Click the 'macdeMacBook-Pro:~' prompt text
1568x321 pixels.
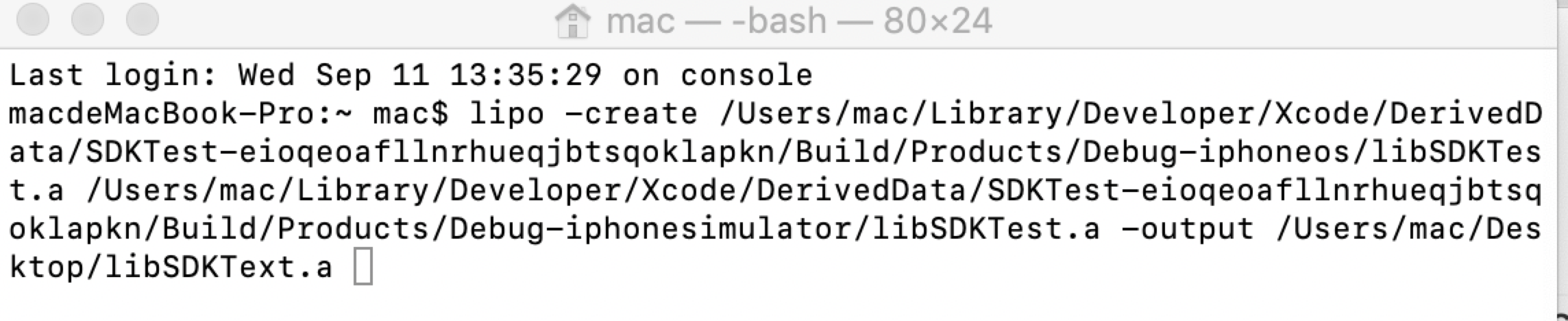[180, 113]
